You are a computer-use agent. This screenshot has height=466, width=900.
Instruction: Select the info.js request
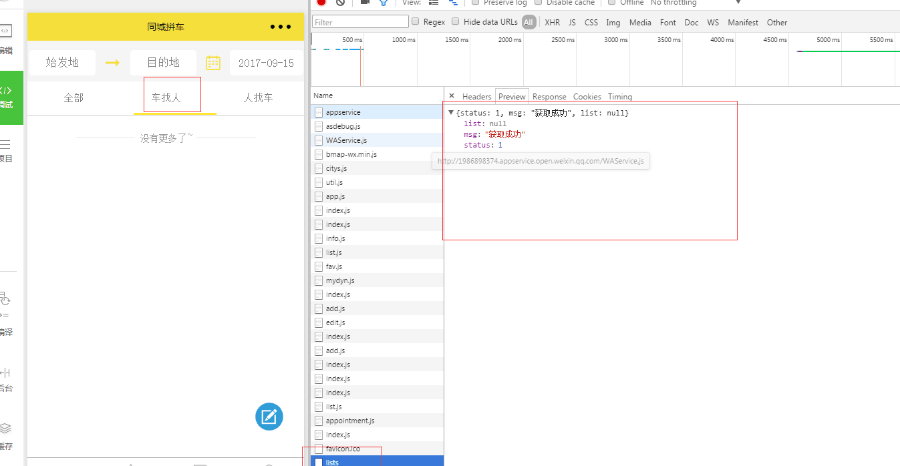click(x=377, y=238)
